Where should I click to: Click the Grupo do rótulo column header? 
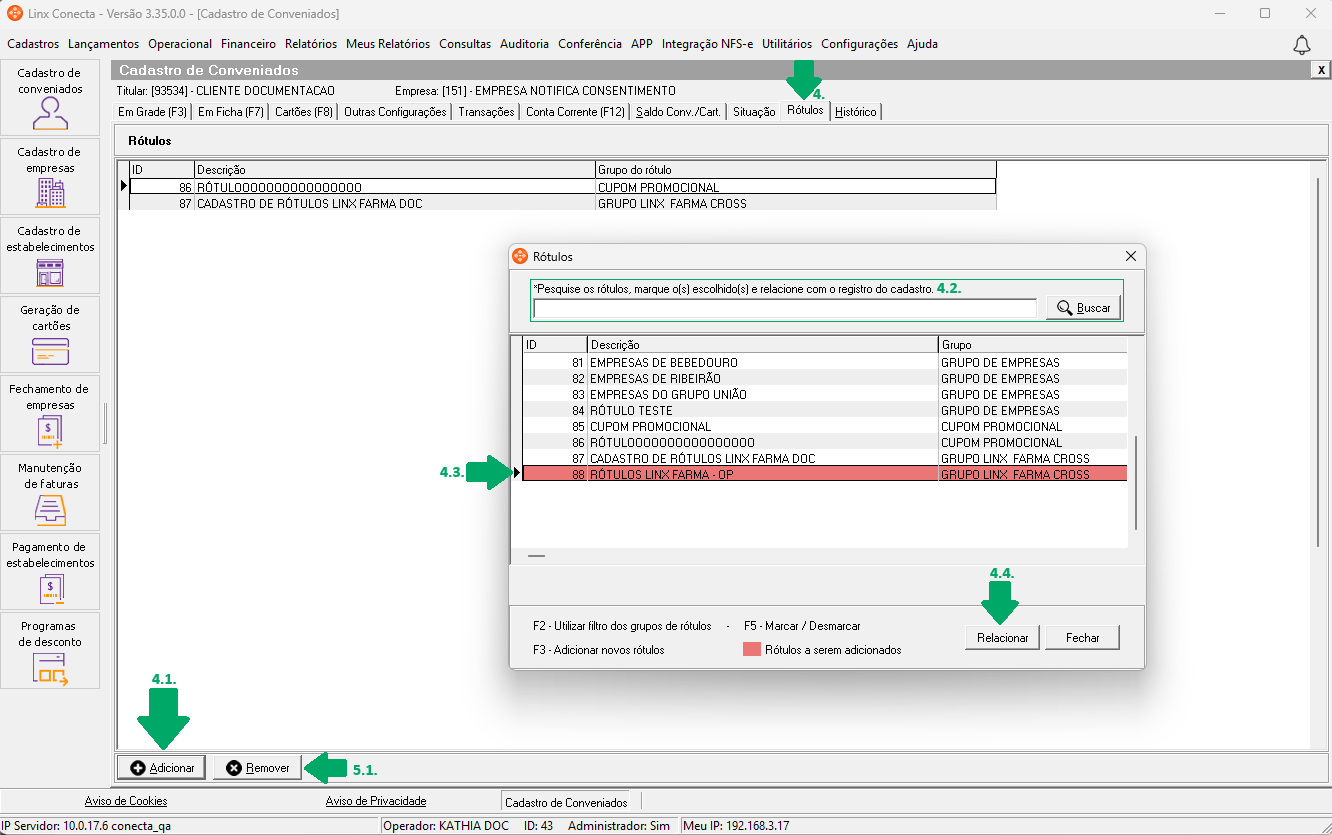(x=796, y=170)
